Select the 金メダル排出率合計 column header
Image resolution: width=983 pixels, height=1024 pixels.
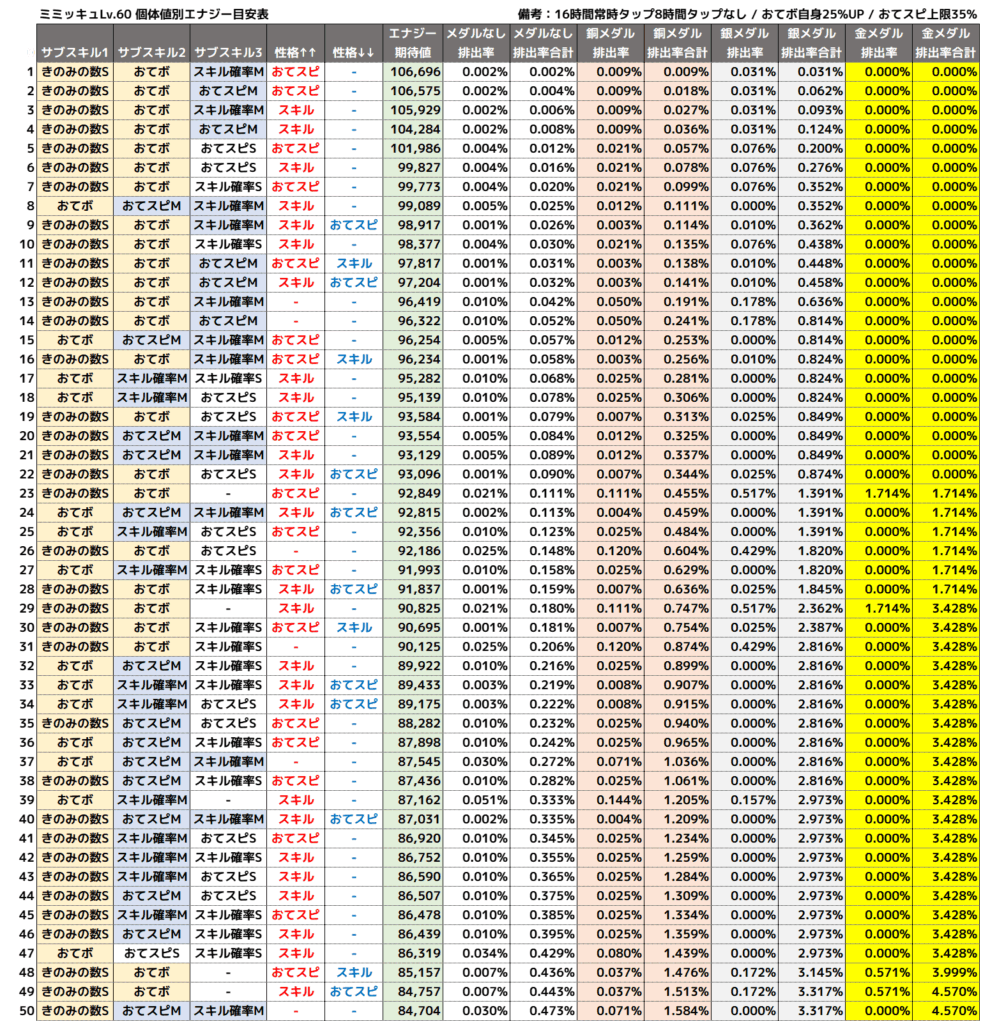coord(946,43)
